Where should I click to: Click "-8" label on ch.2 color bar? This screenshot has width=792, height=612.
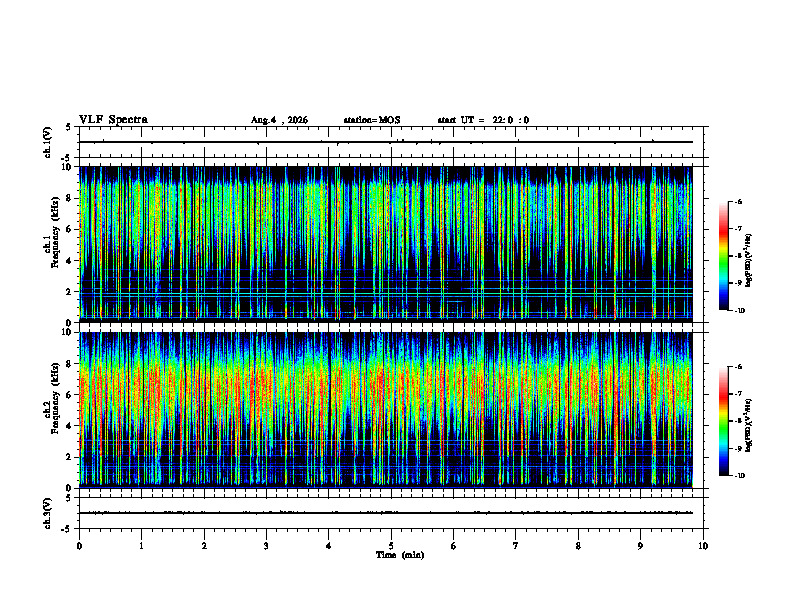[738, 421]
